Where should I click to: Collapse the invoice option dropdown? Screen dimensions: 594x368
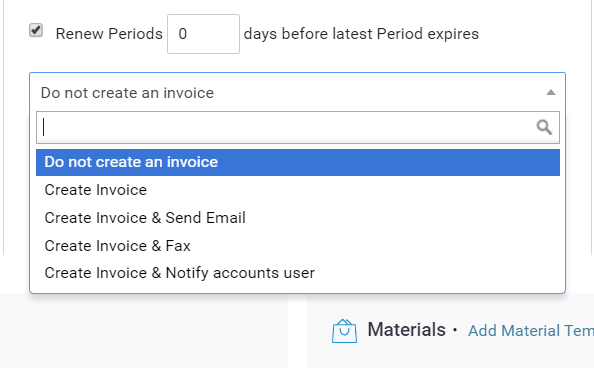[x=297, y=92]
